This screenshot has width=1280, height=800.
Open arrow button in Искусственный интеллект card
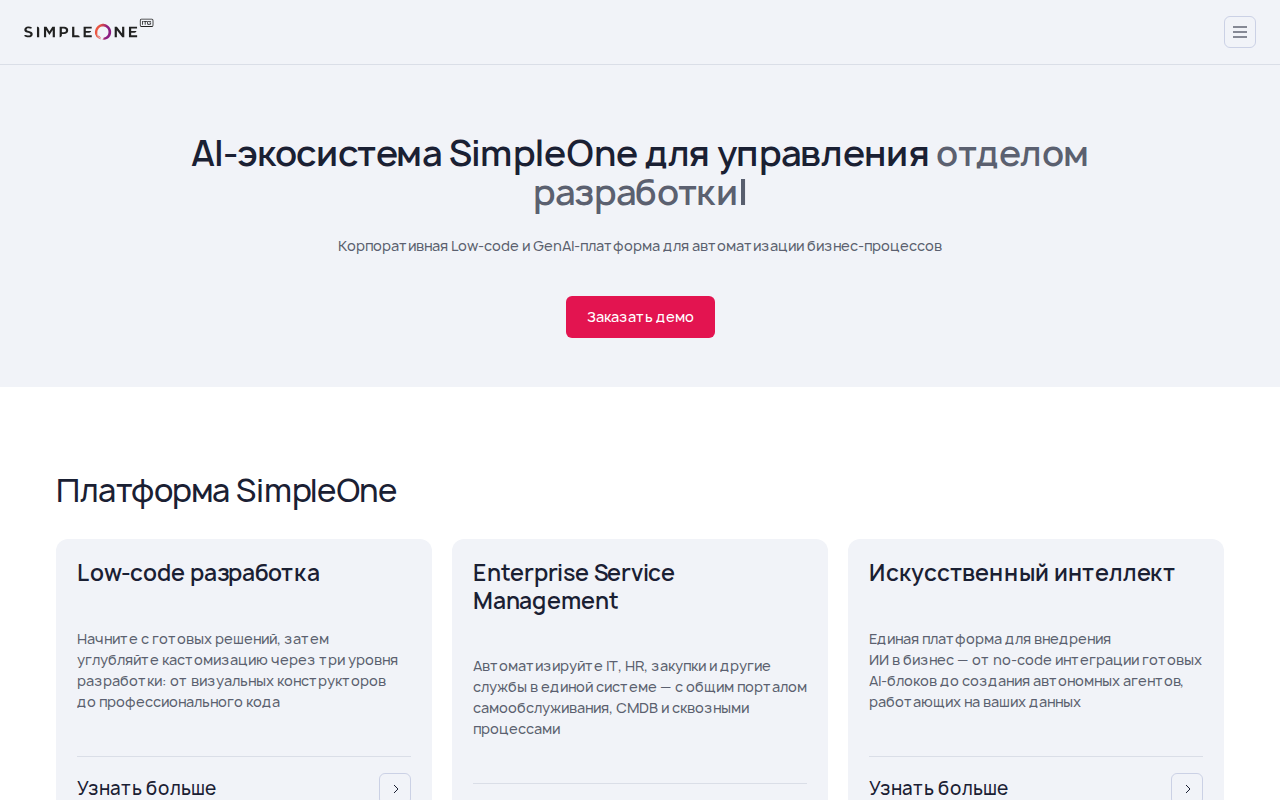coord(1187,788)
